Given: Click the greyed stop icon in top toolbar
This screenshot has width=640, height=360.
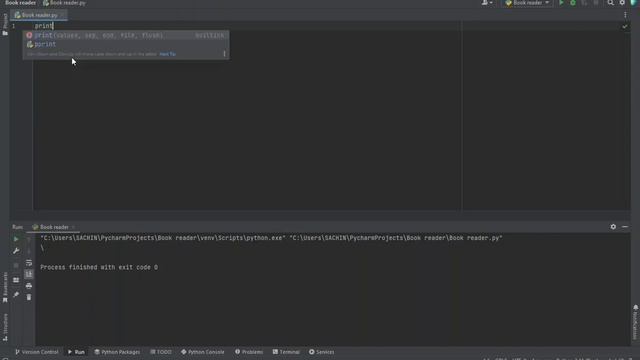Looking at the screenshot, I should pyautogui.click(x=596, y=3).
